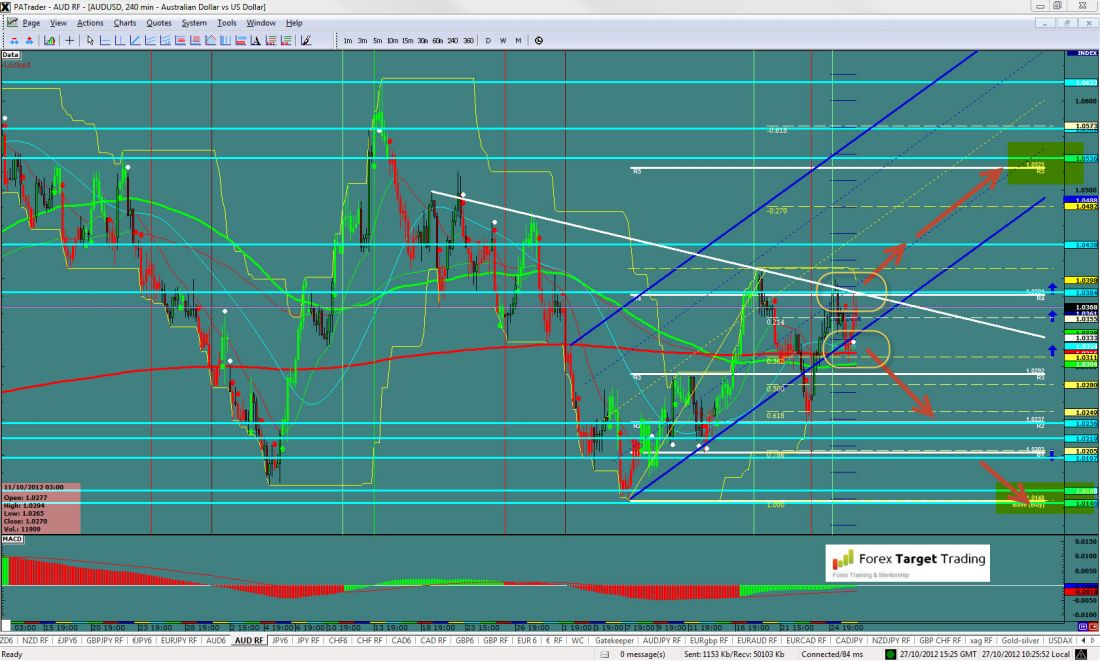The width and height of the screenshot is (1100, 661).
Task: Click the clock icon in timeframe toolbar
Action: click(x=539, y=41)
